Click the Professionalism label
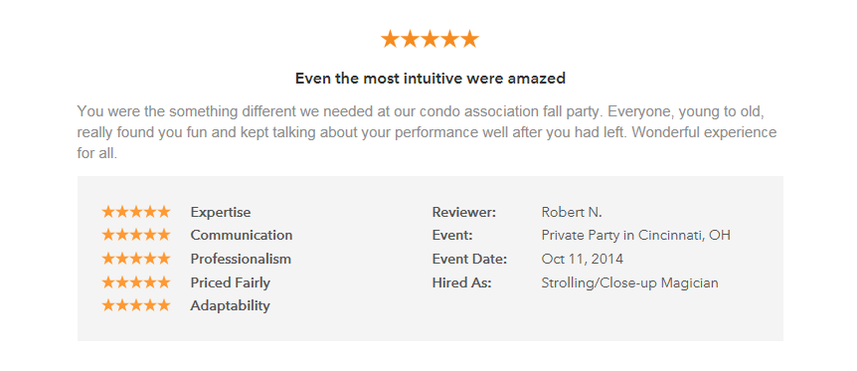The image size is (857, 371). click(x=240, y=259)
